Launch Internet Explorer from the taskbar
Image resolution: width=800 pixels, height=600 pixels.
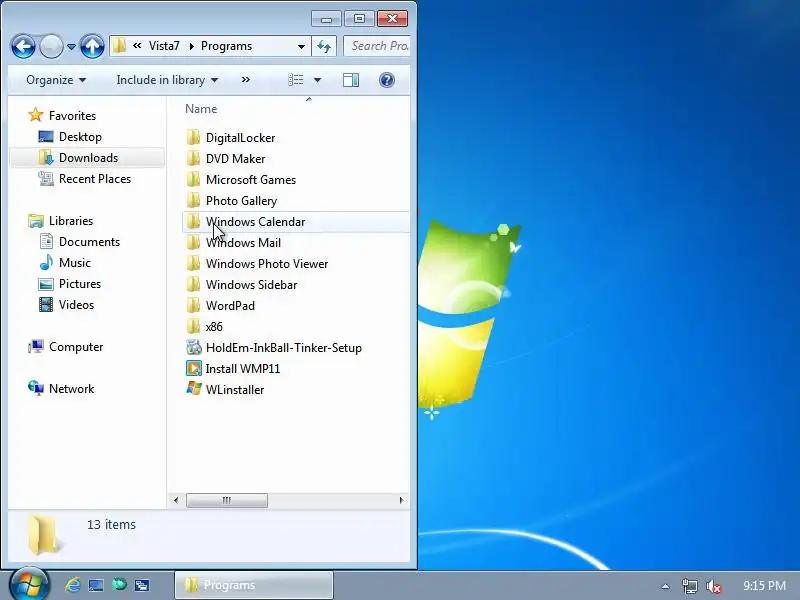72,585
